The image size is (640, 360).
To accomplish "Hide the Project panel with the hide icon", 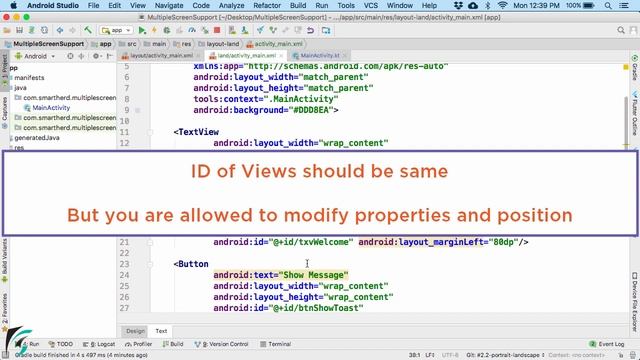I will coord(109,56).
